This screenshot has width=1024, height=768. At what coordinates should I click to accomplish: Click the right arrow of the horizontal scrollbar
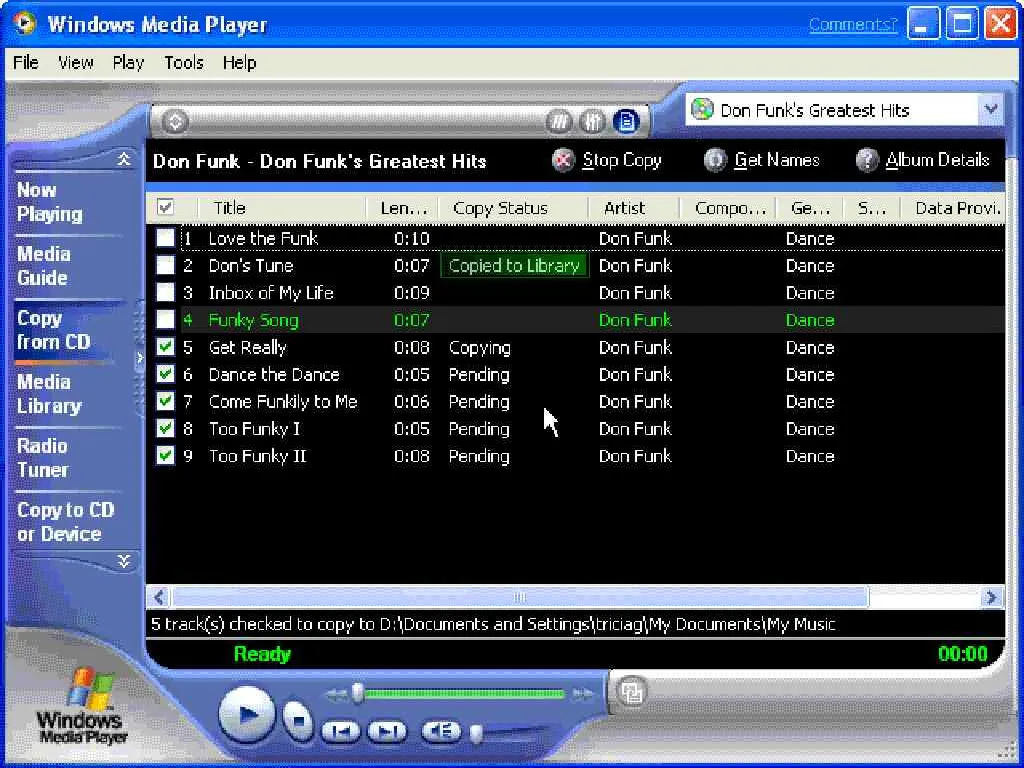(x=991, y=597)
